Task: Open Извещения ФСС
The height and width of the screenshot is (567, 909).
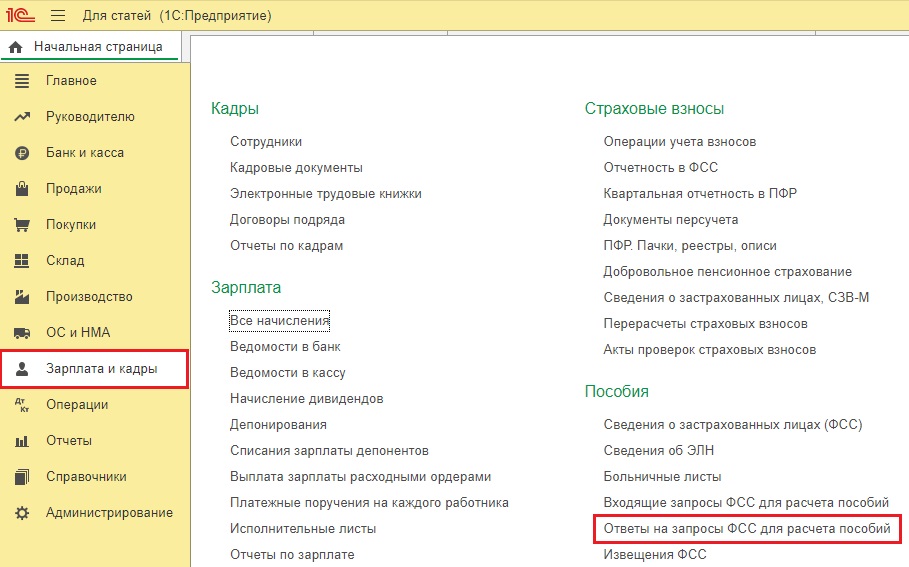Action: pos(655,555)
